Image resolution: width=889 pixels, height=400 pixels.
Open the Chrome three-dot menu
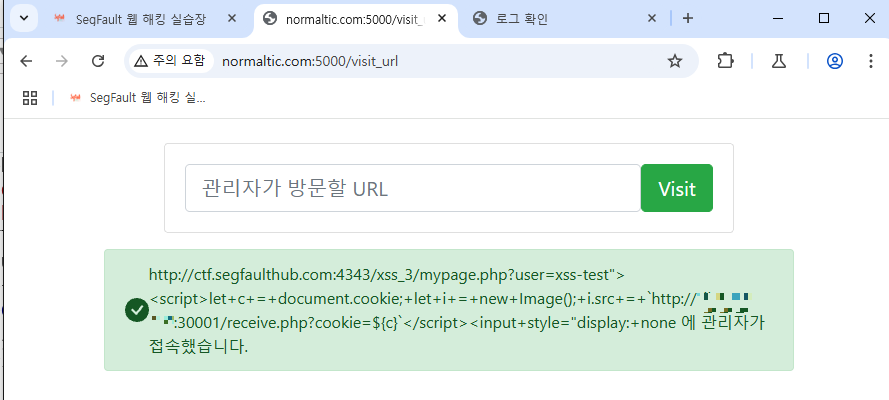(871, 61)
